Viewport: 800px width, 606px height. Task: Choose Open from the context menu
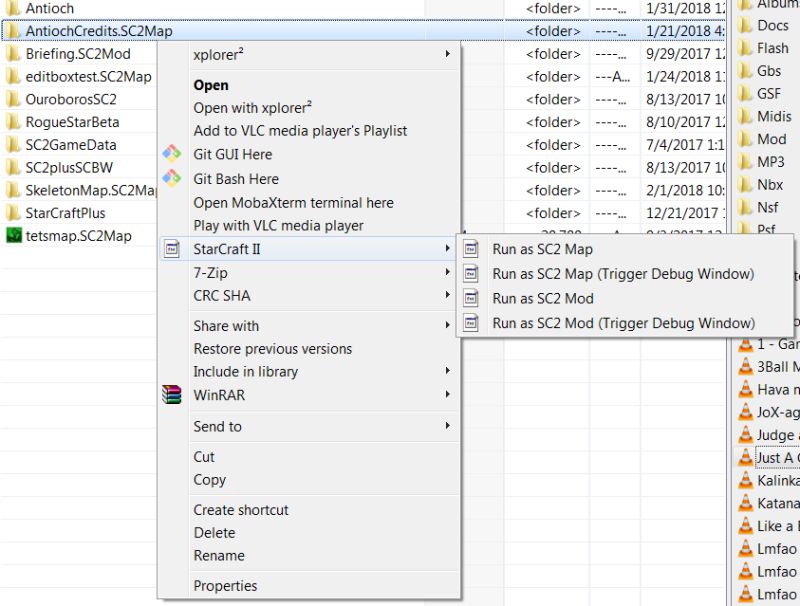click(x=211, y=85)
